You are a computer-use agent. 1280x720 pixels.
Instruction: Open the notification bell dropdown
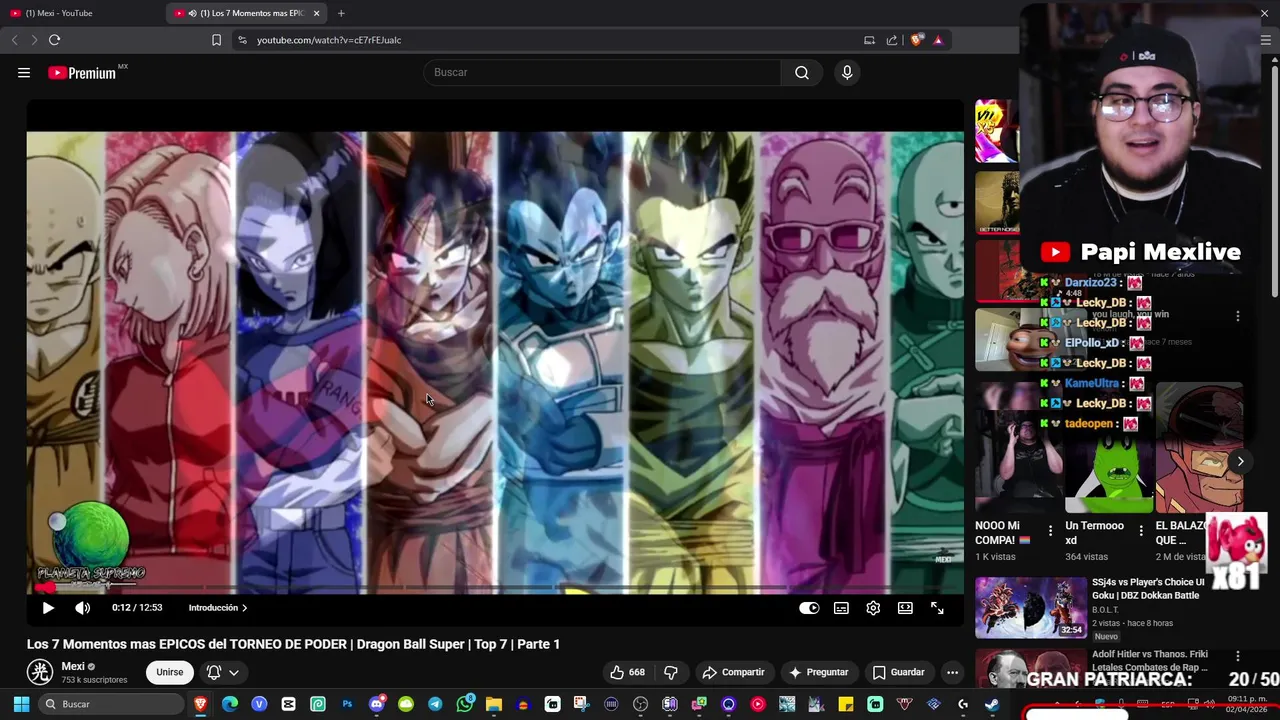click(223, 672)
